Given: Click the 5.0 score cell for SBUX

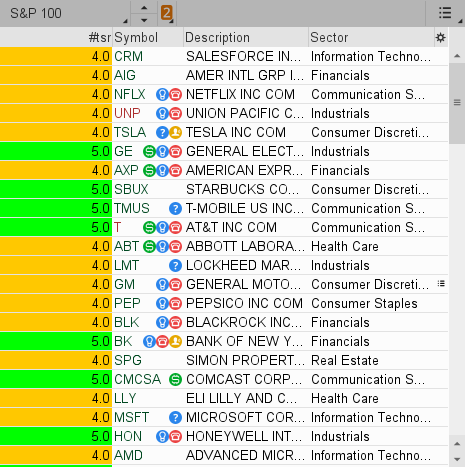Looking at the screenshot, I should coord(56,189).
